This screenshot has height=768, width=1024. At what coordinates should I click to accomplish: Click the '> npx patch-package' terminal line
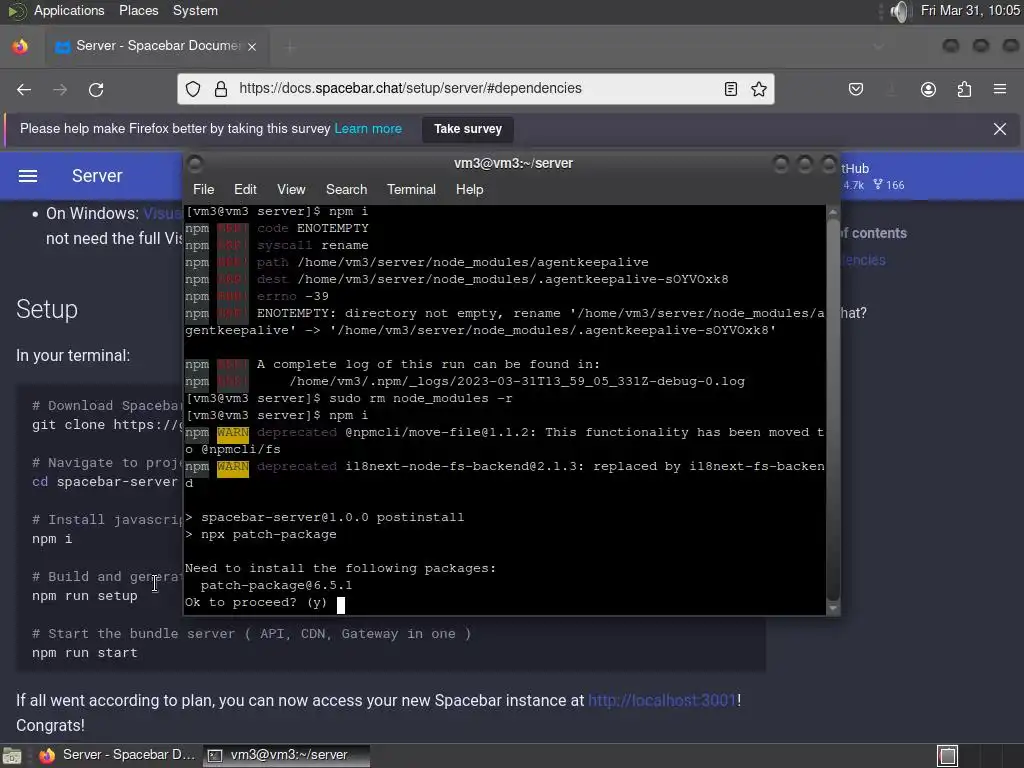(261, 534)
